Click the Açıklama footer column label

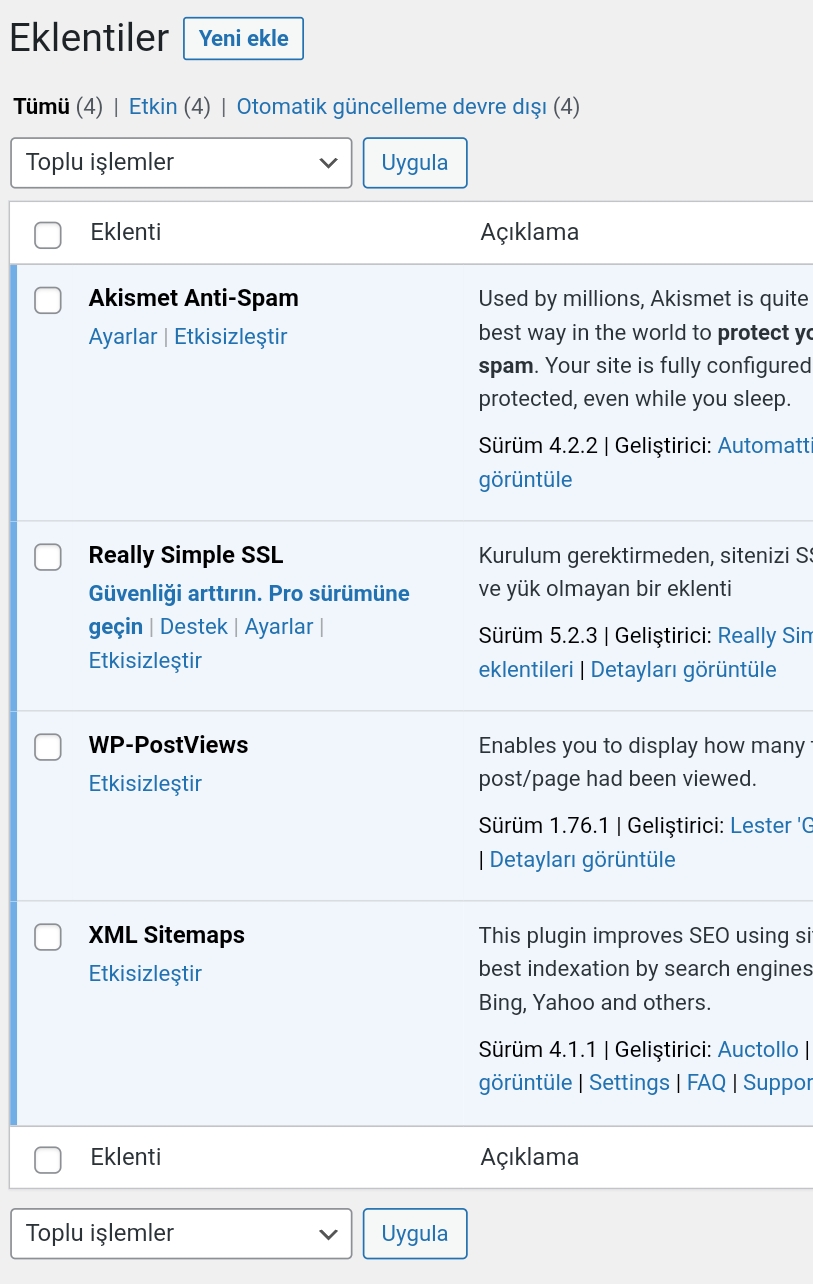coord(530,1157)
